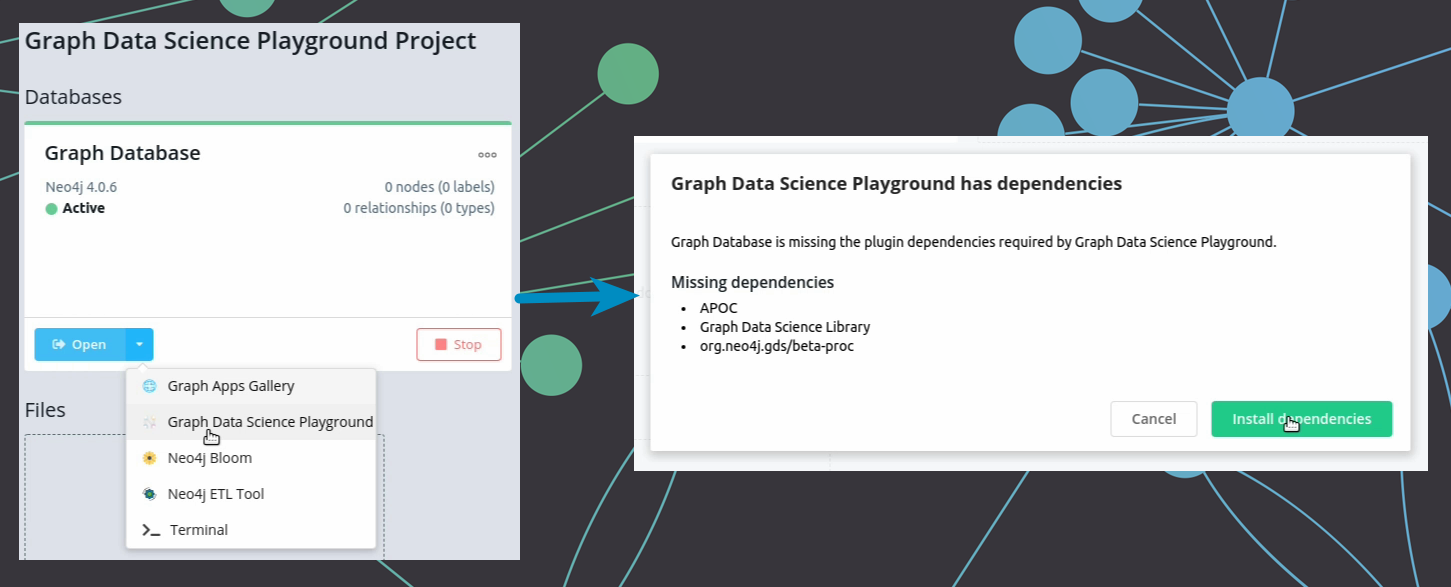Select Graph Apps Gallery menu entry
1451x587 pixels.
pyautogui.click(x=251, y=386)
